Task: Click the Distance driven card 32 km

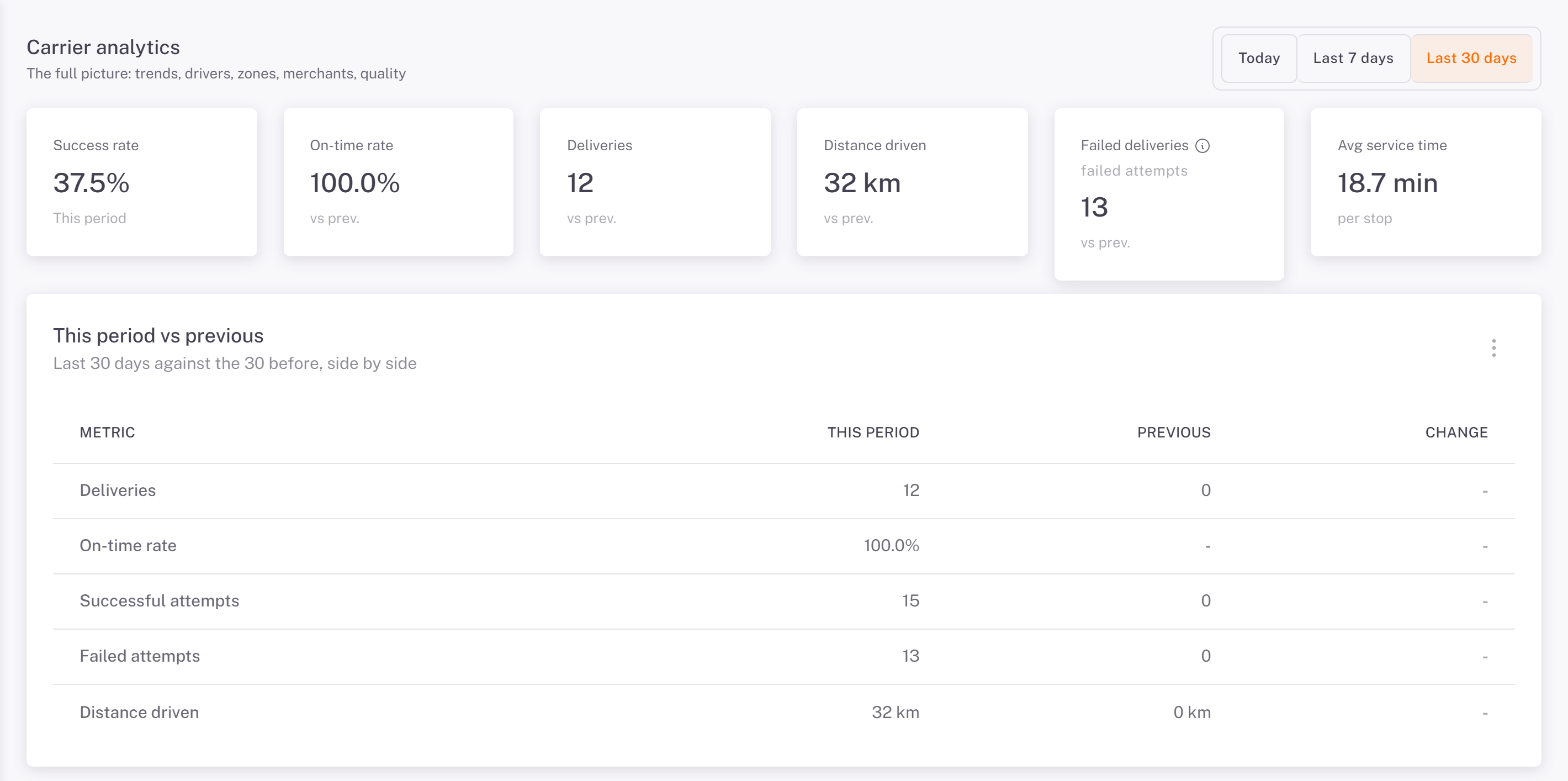Action: (912, 182)
